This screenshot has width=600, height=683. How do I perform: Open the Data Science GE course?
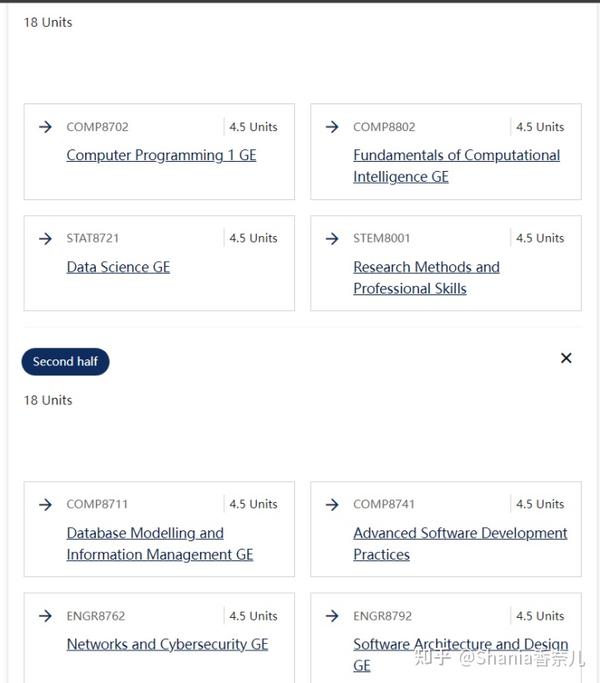[x=118, y=267]
